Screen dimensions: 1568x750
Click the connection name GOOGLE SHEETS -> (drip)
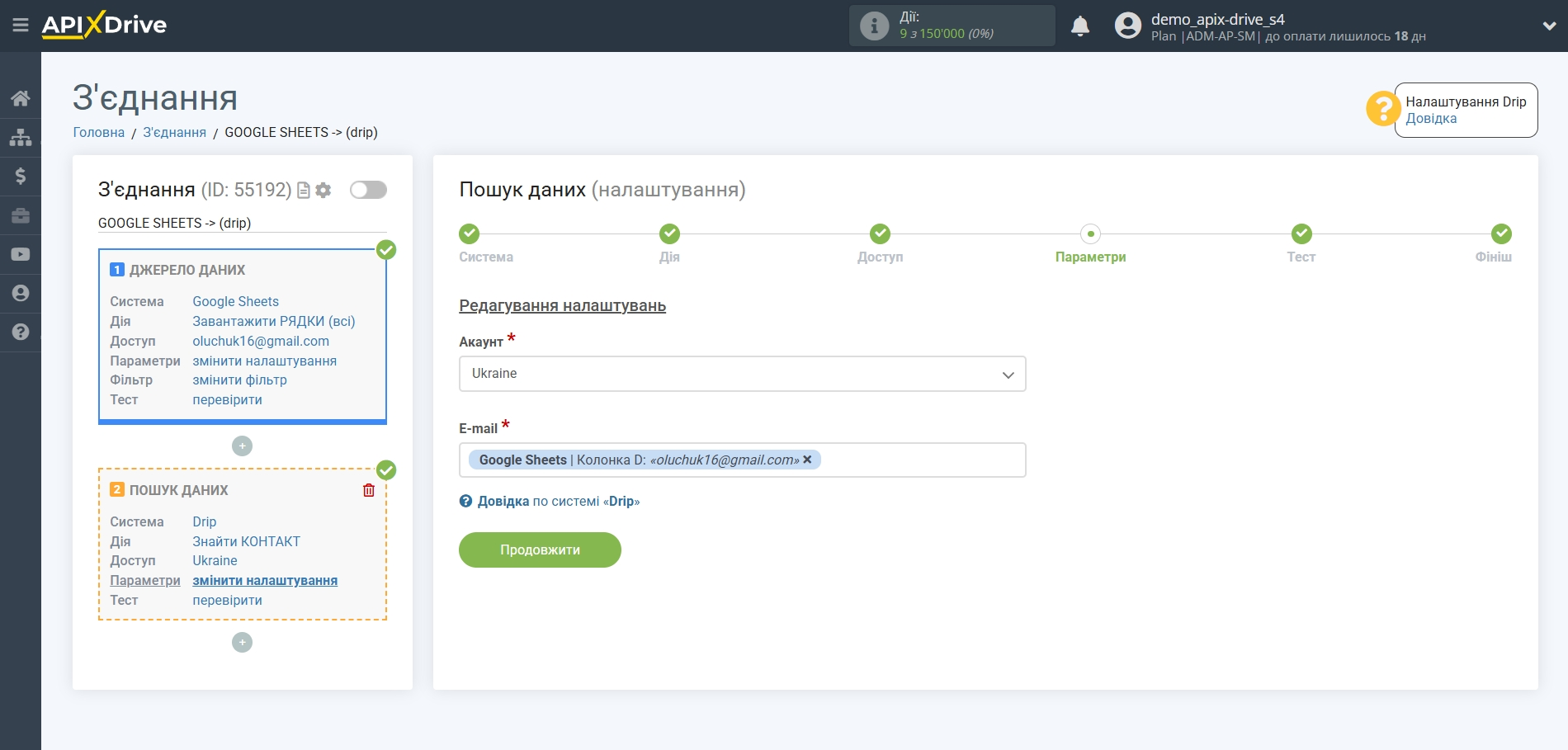tap(174, 223)
